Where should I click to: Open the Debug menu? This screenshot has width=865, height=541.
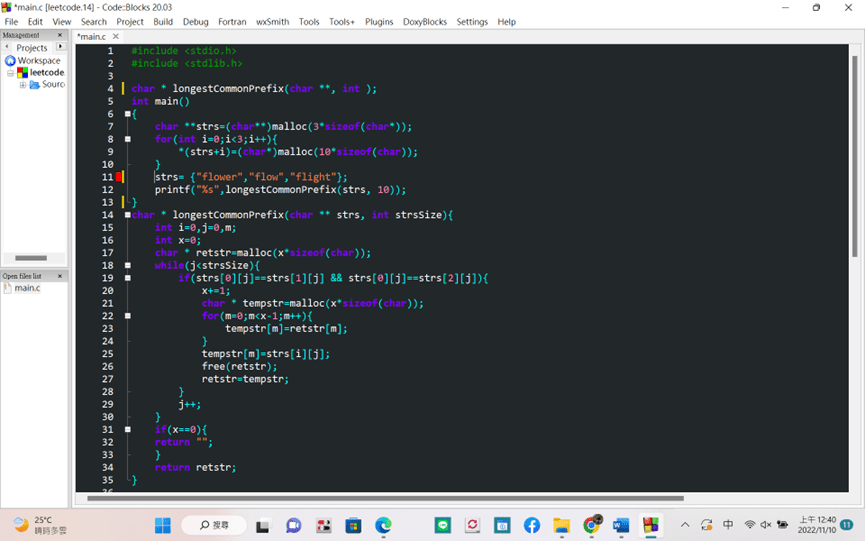tap(196, 21)
